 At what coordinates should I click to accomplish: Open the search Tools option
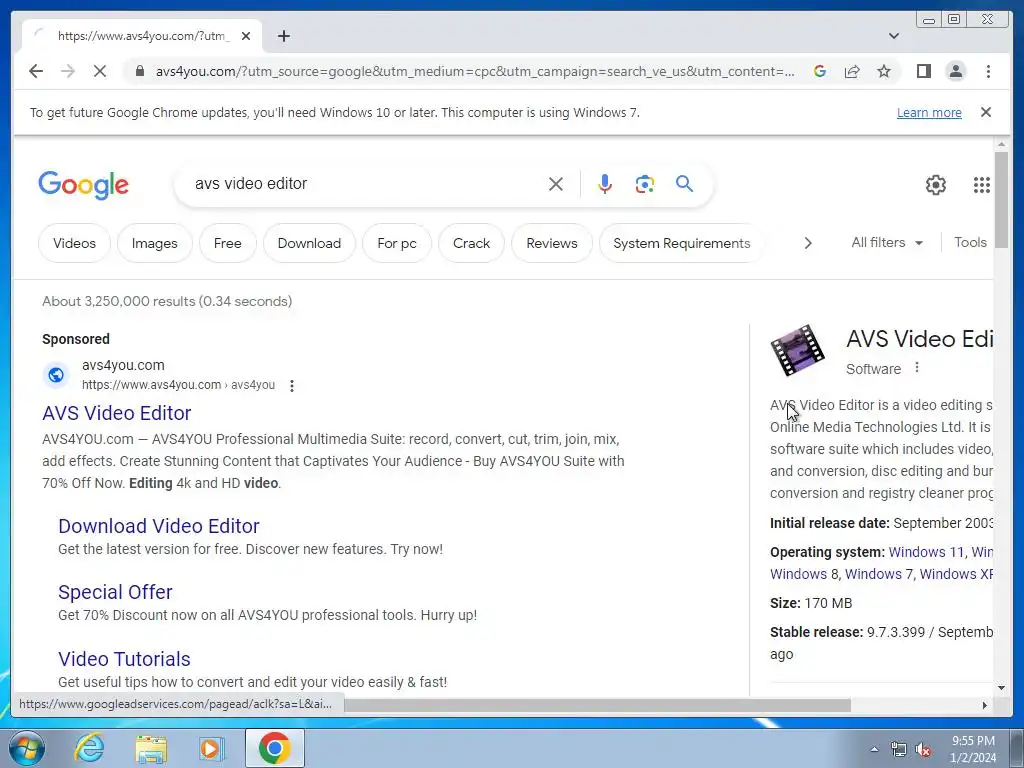click(x=970, y=242)
